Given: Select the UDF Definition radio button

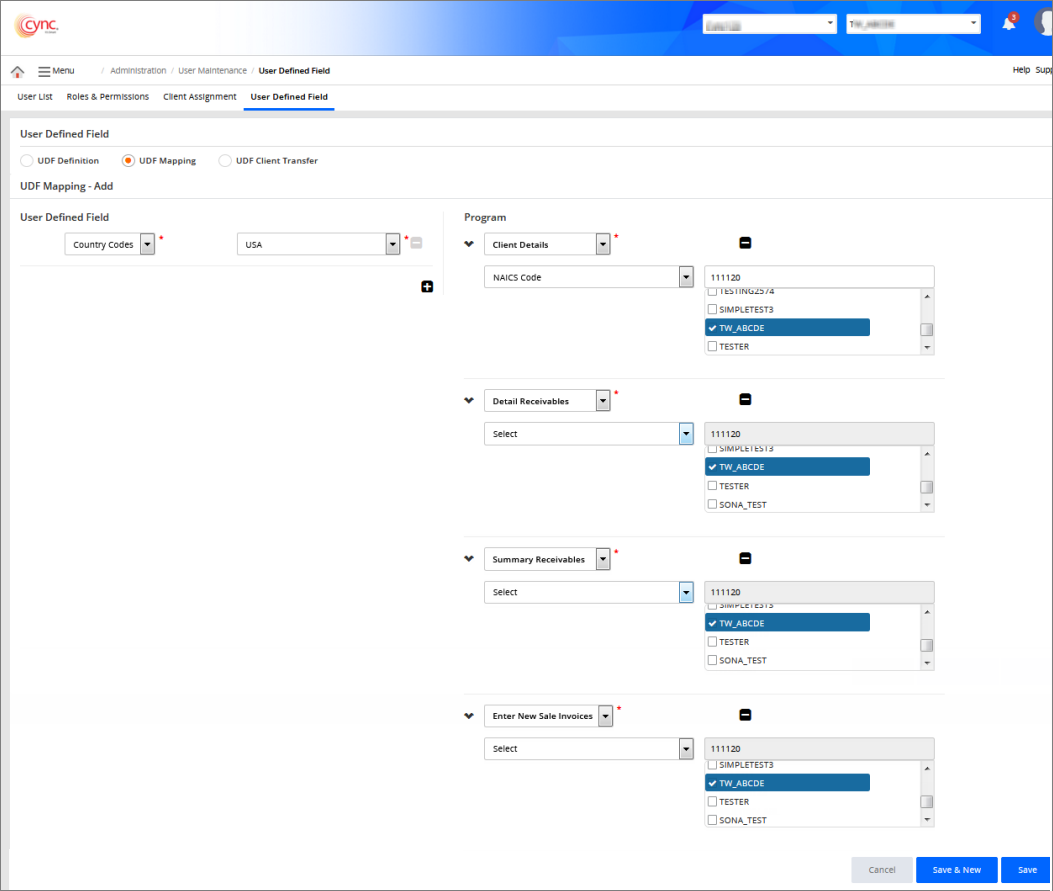Looking at the screenshot, I should (27, 160).
